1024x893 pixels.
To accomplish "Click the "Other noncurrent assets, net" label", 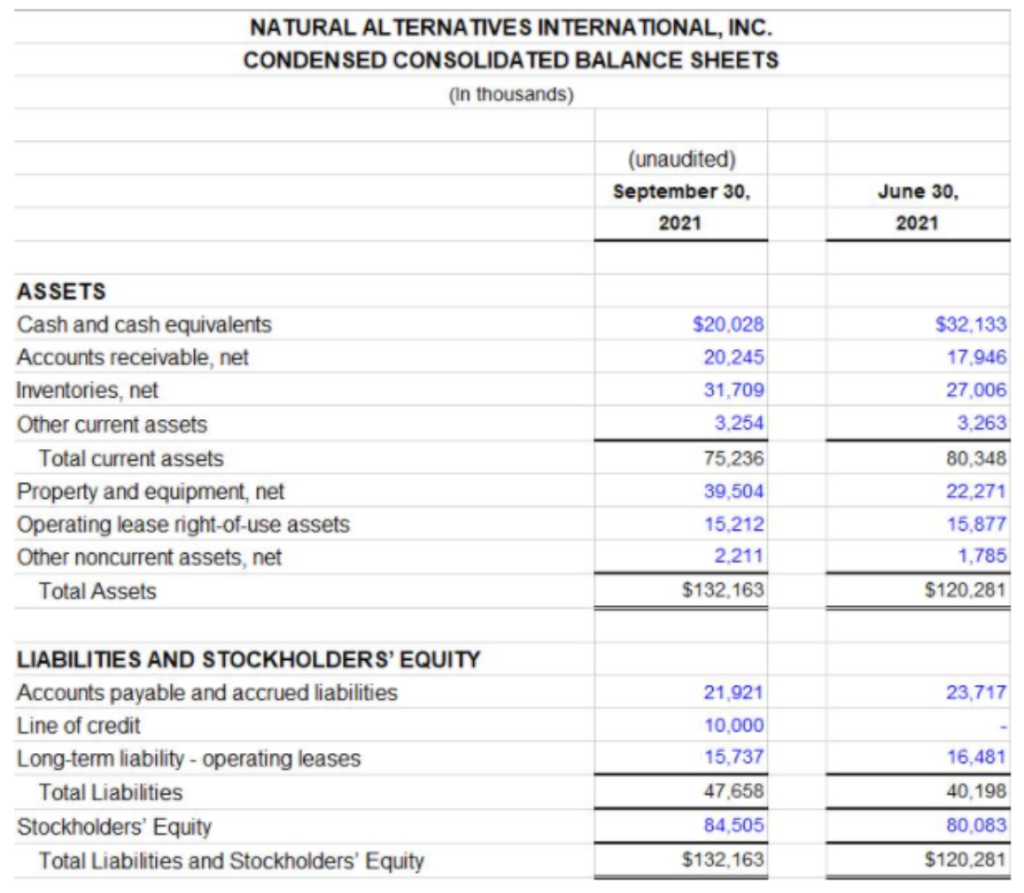I will (150, 557).
